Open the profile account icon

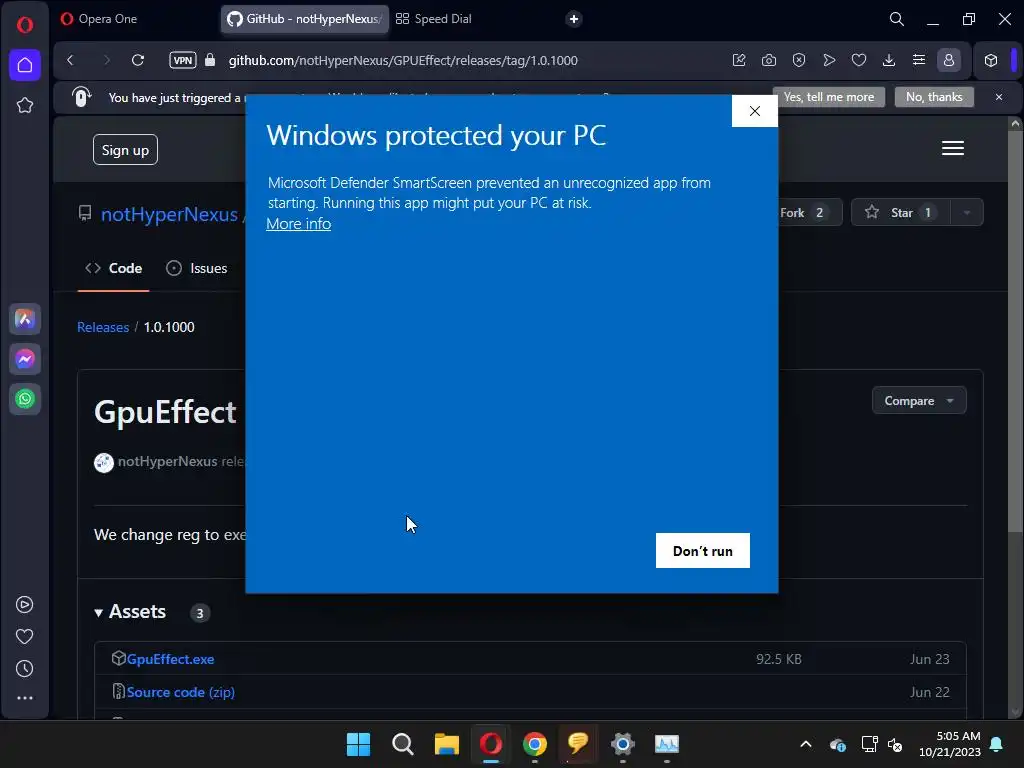coord(949,60)
